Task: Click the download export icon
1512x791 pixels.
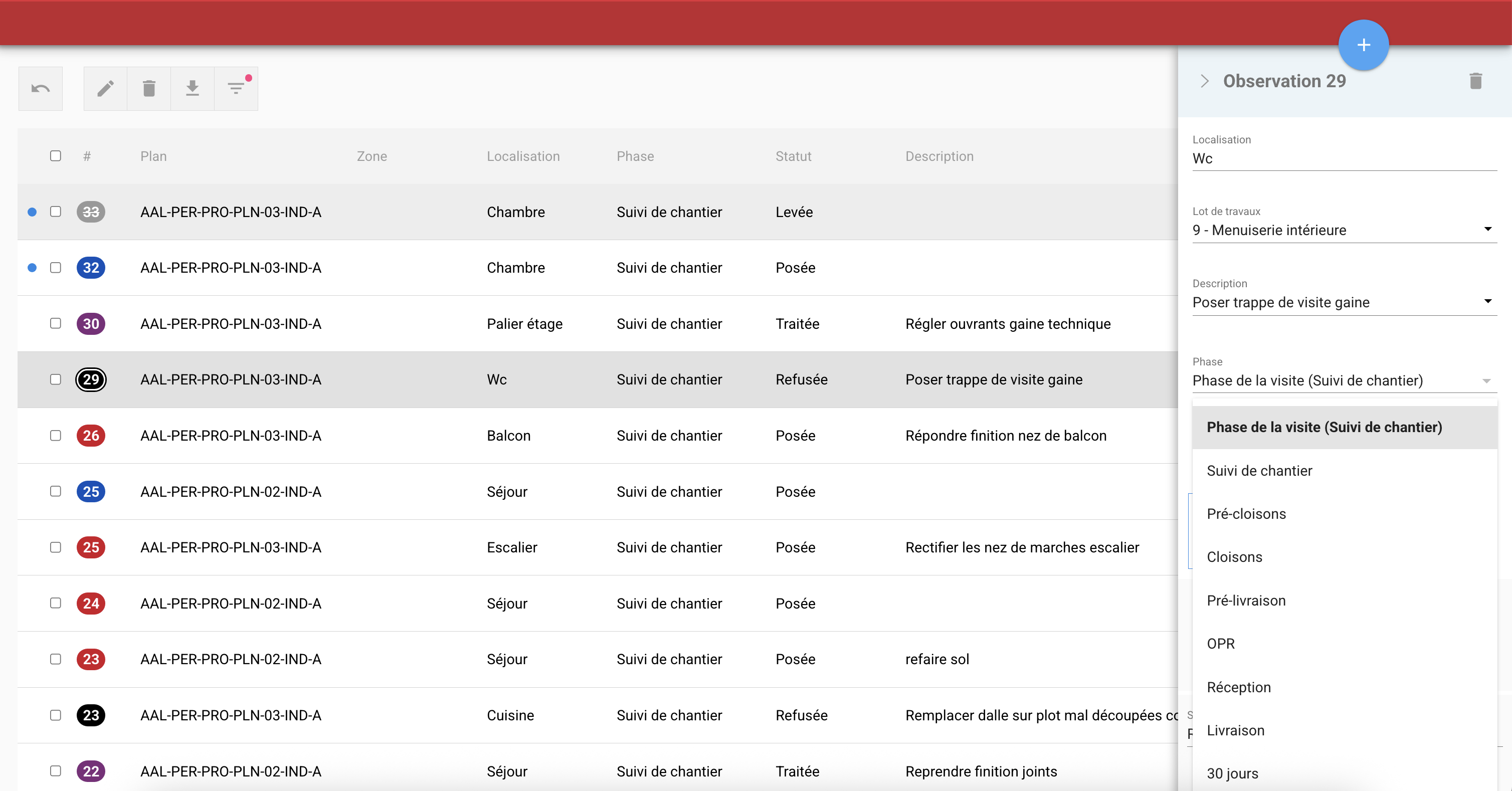Action: click(193, 89)
